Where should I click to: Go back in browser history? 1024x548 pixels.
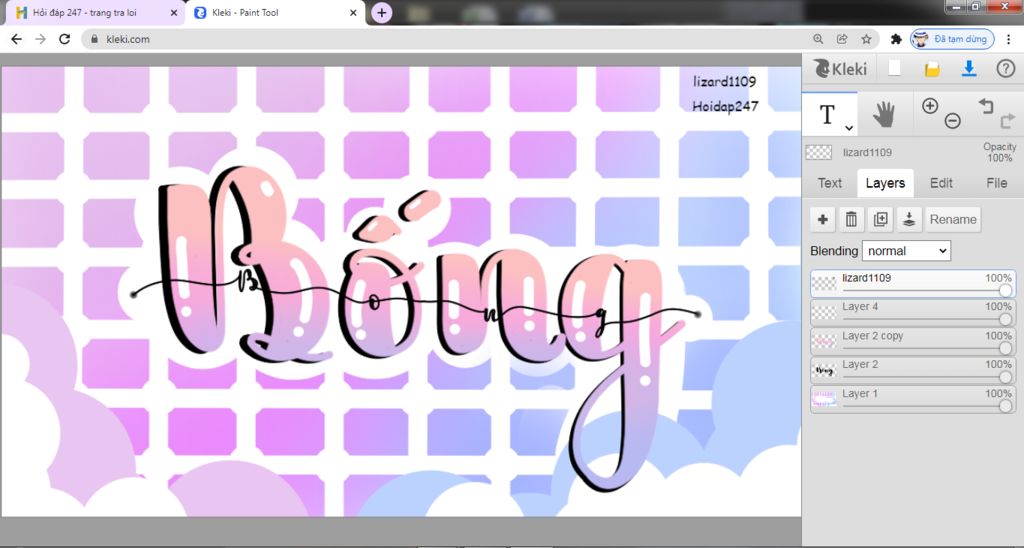16,39
